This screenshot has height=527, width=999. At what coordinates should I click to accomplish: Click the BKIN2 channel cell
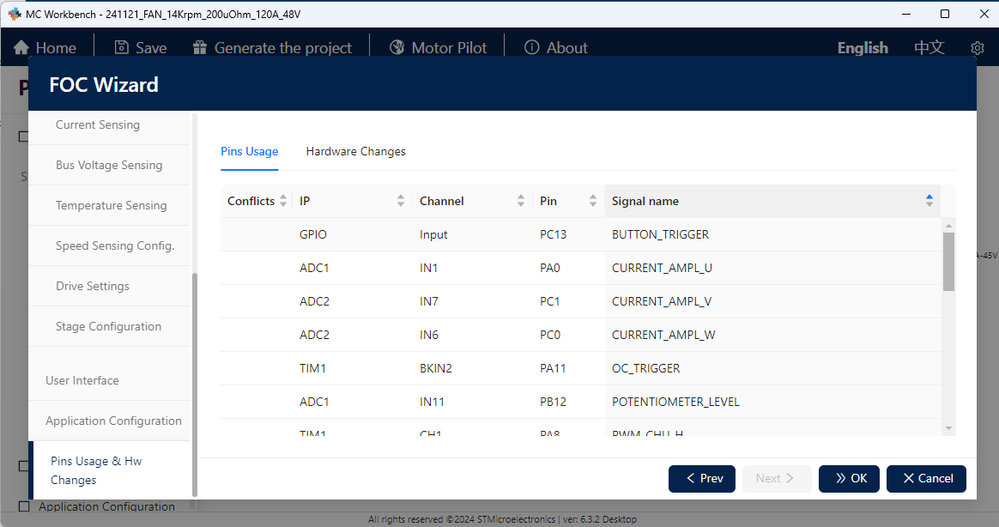[x=473, y=368]
